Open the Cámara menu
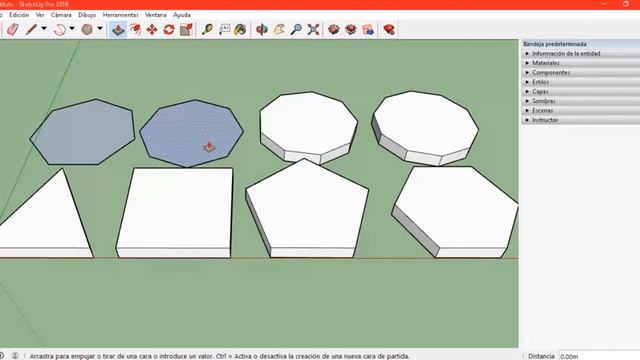 tap(61, 15)
